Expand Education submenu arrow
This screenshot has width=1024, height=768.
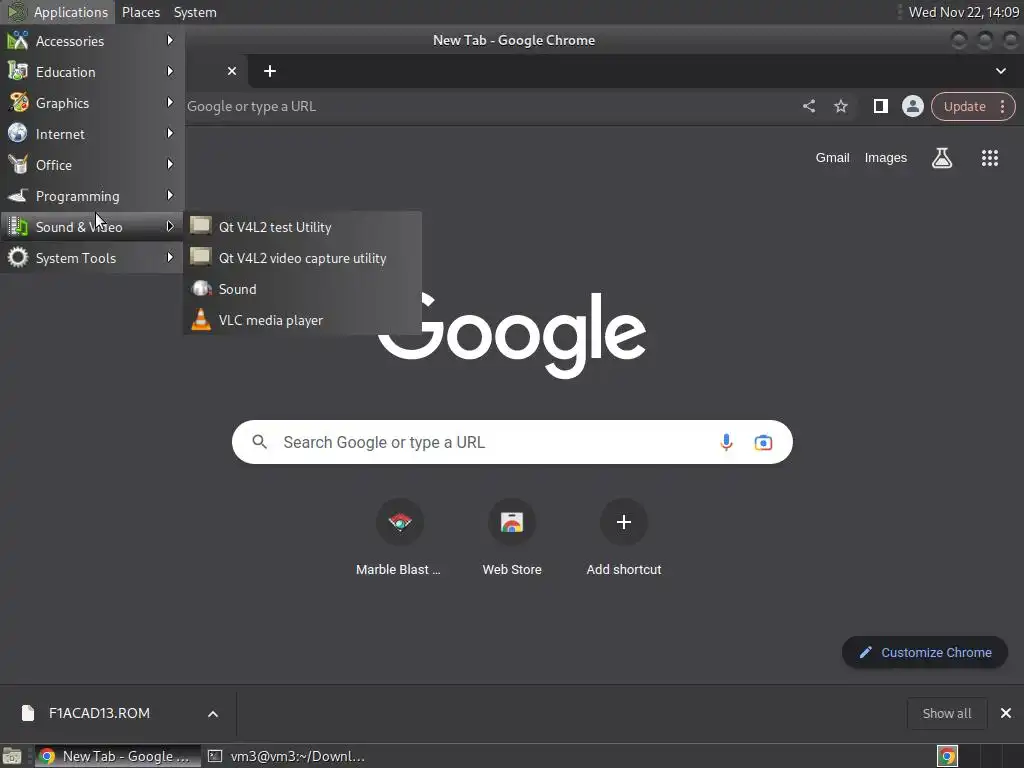(x=170, y=71)
